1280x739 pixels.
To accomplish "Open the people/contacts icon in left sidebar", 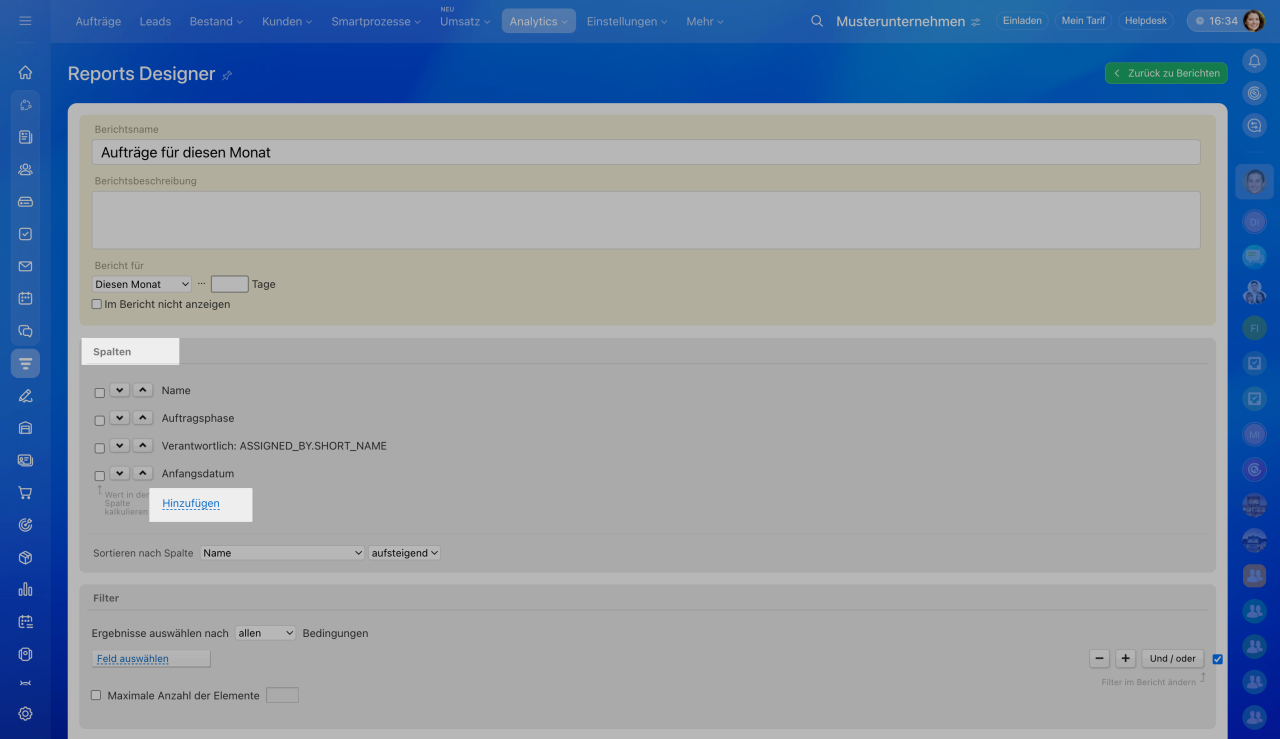I will click(x=25, y=169).
